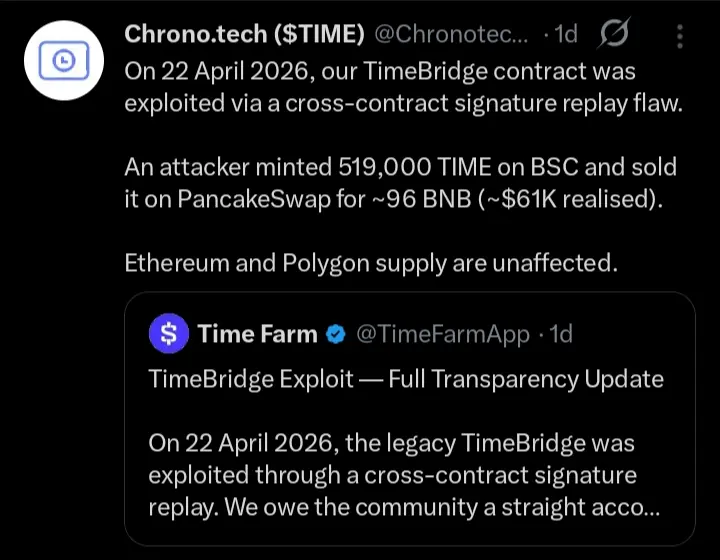Image resolution: width=720 pixels, height=560 pixels.
Task: Click the Grok slashed-circle icon
Action: tap(613, 35)
